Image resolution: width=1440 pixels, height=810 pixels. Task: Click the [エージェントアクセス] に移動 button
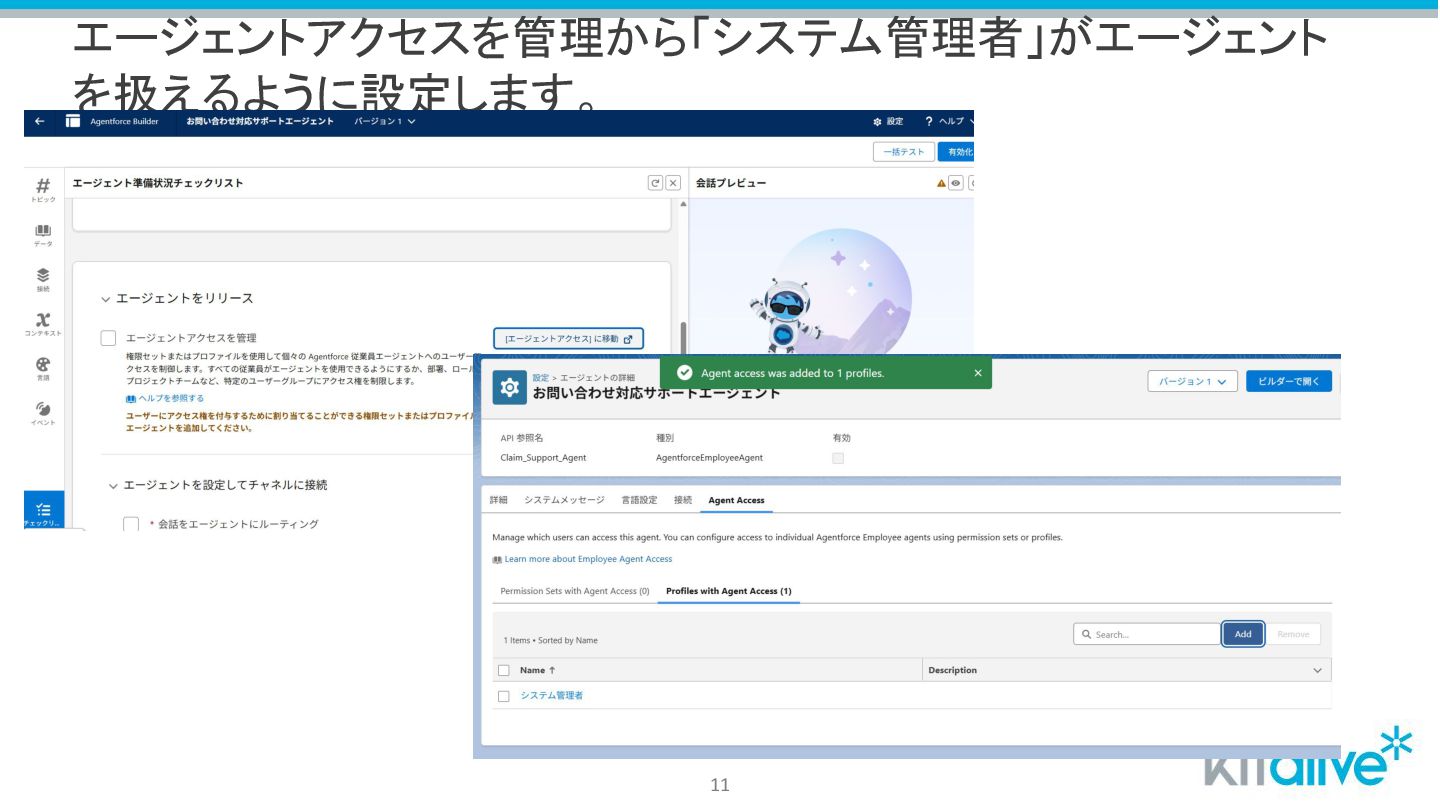pyautogui.click(x=568, y=339)
